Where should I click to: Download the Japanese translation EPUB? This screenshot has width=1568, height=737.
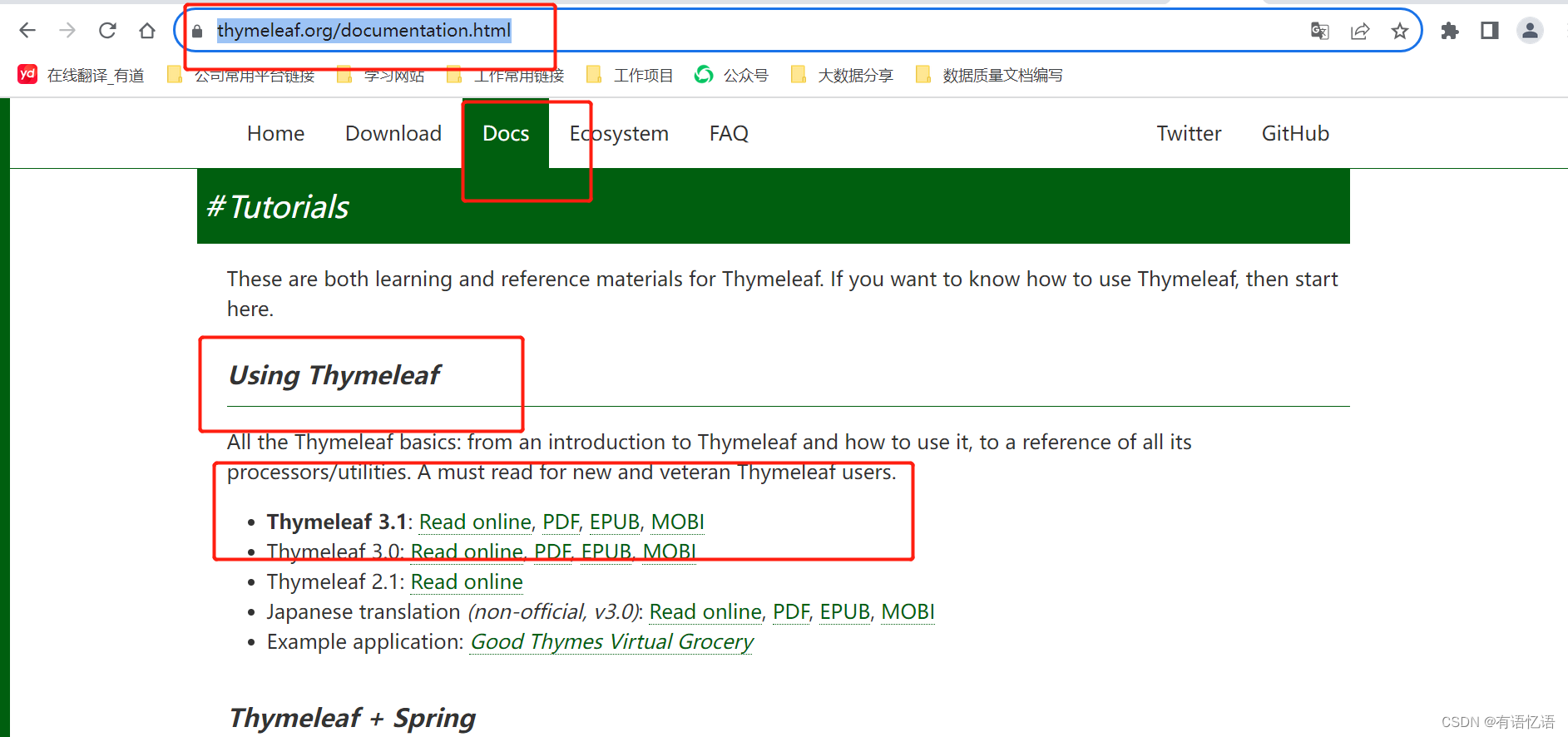845,611
